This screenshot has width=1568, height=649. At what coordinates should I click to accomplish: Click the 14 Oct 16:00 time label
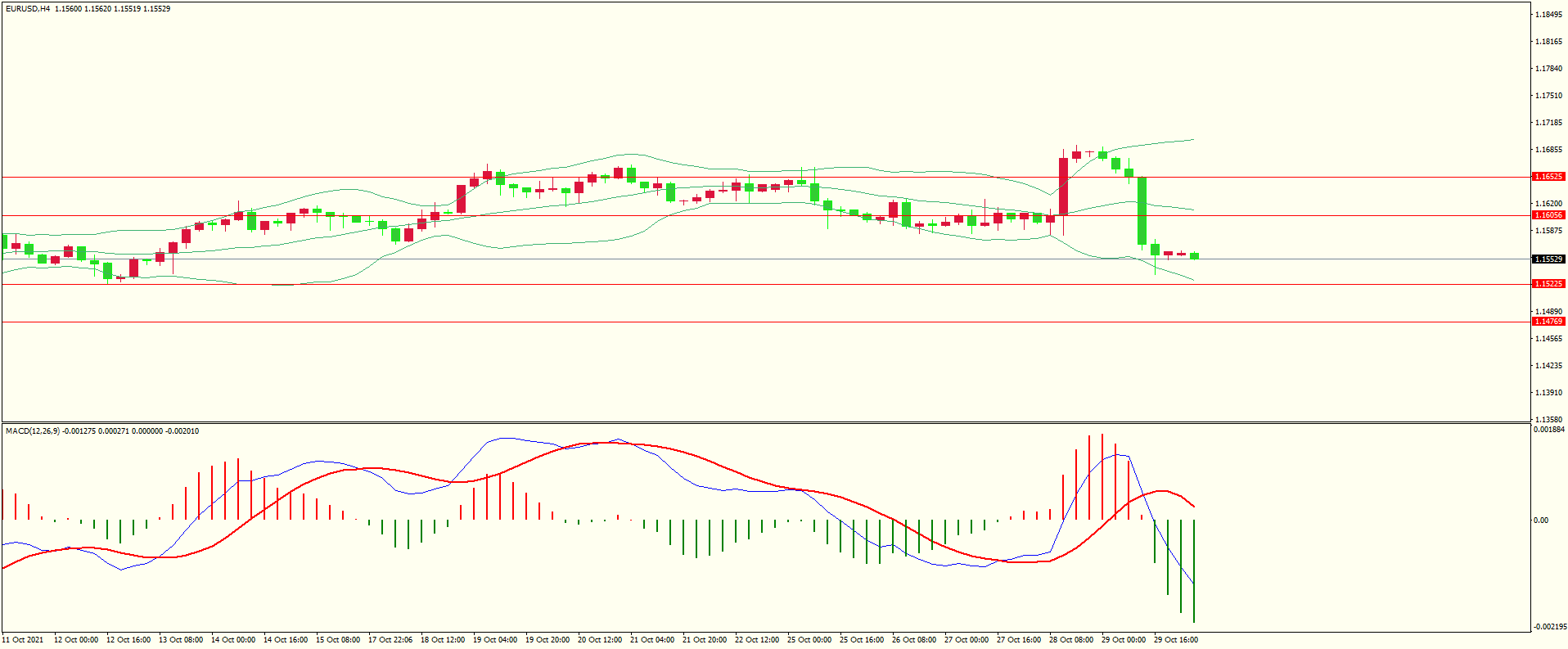click(x=286, y=640)
